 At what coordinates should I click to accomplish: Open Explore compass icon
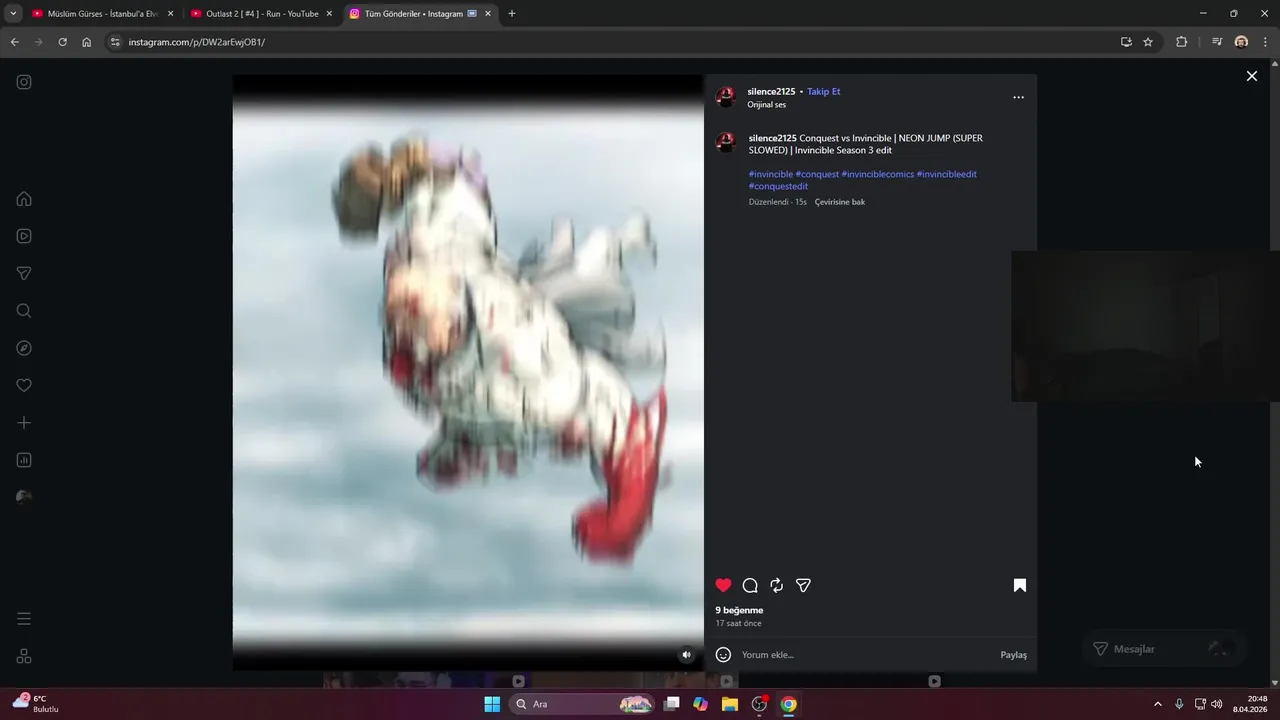[x=24, y=348]
